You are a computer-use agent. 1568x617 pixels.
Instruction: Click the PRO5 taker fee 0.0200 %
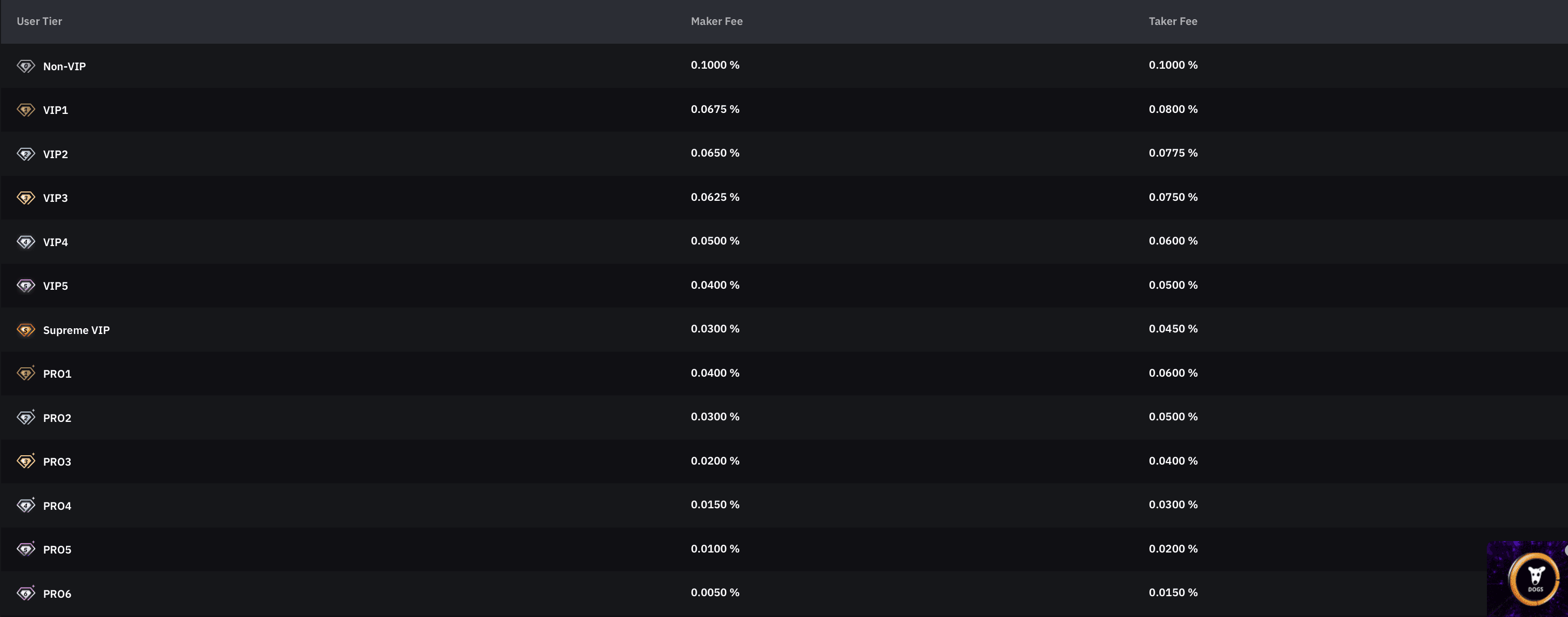(1172, 549)
